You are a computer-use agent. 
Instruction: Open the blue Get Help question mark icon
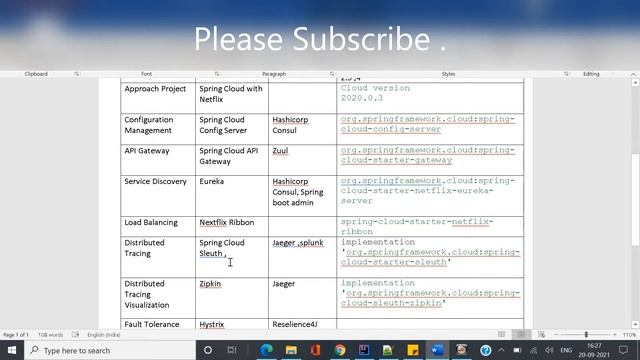[486, 350]
